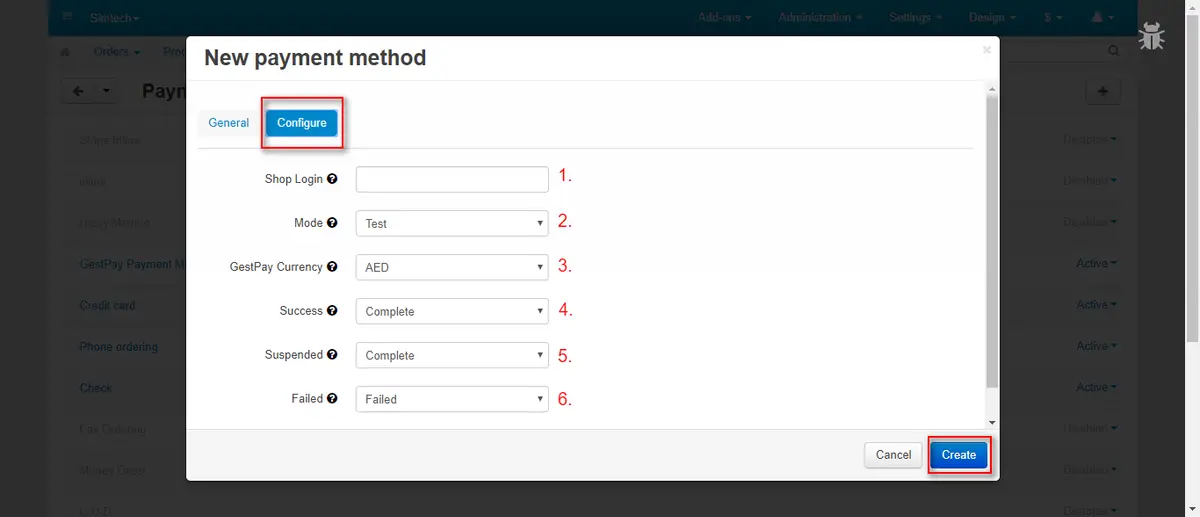Expand the Failed status dropdown
The width and height of the screenshot is (1200, 517).
(x=452, y=399)
